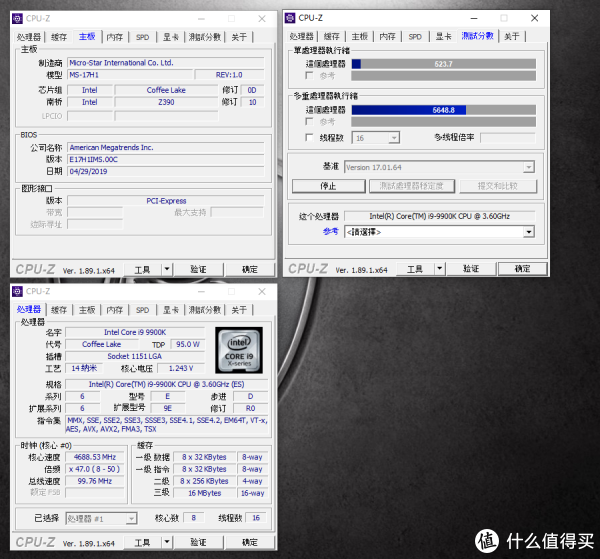Click the Socket 1151 LGA field

(x=135, y=356)
